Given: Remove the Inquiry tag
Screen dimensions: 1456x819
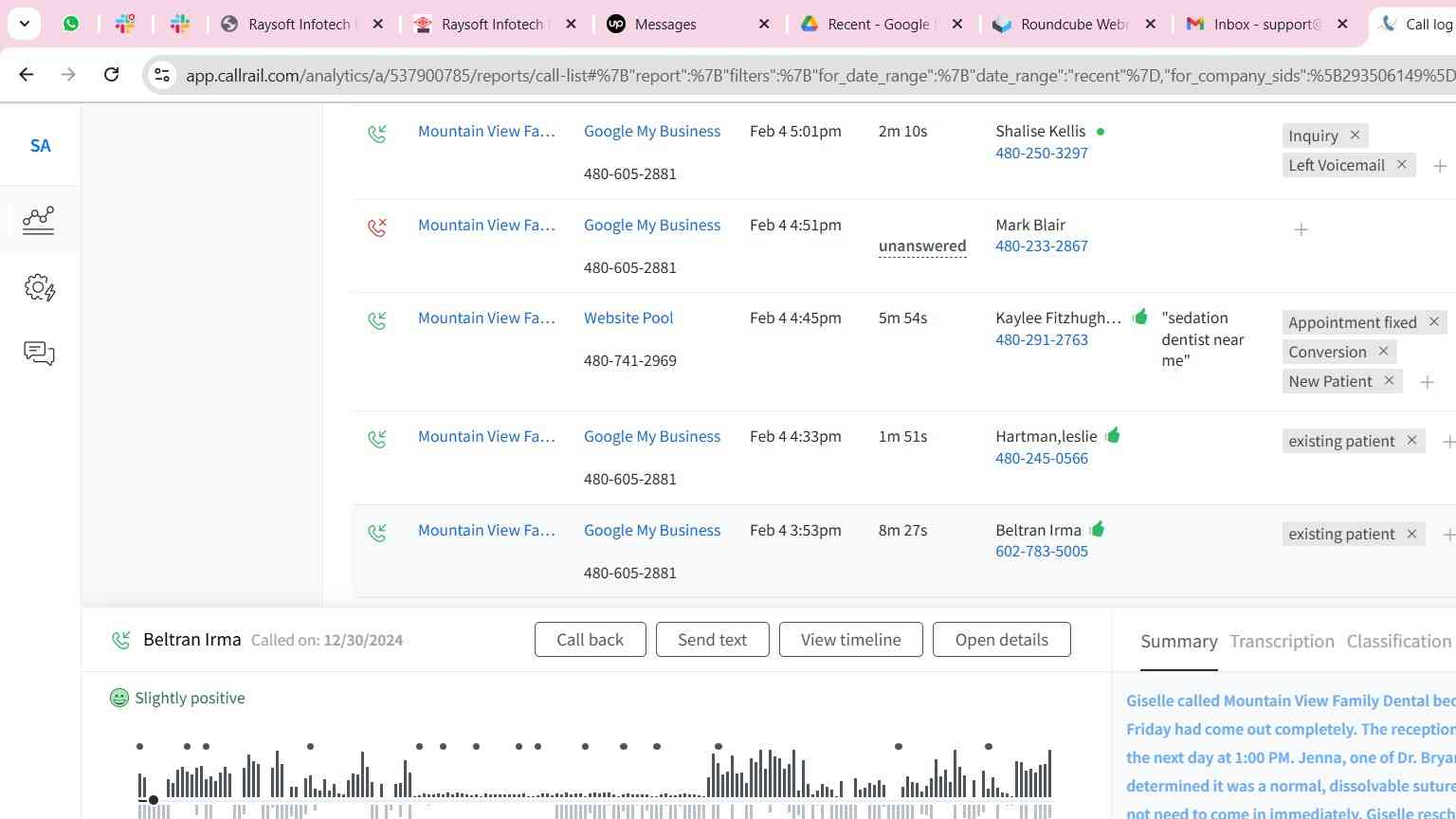Looking at the screenshot, I should click(1355, 136).
